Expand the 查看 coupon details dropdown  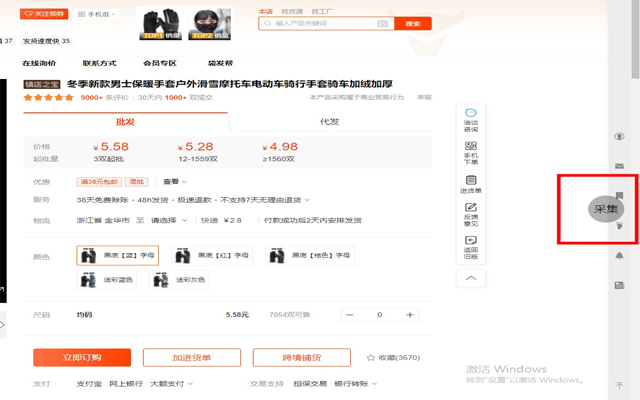point(175,182)
